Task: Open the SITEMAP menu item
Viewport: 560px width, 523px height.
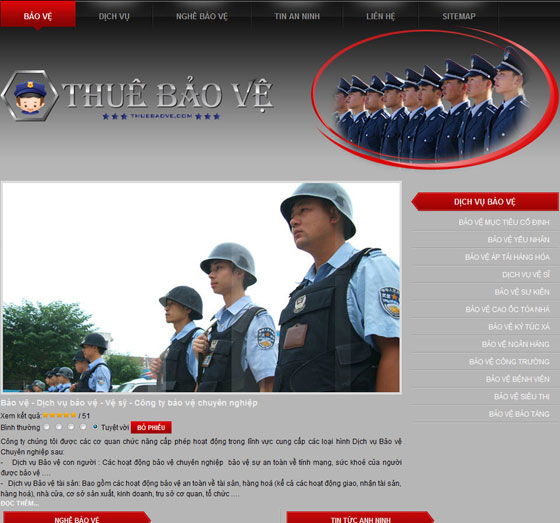Action: coord(459,16)
